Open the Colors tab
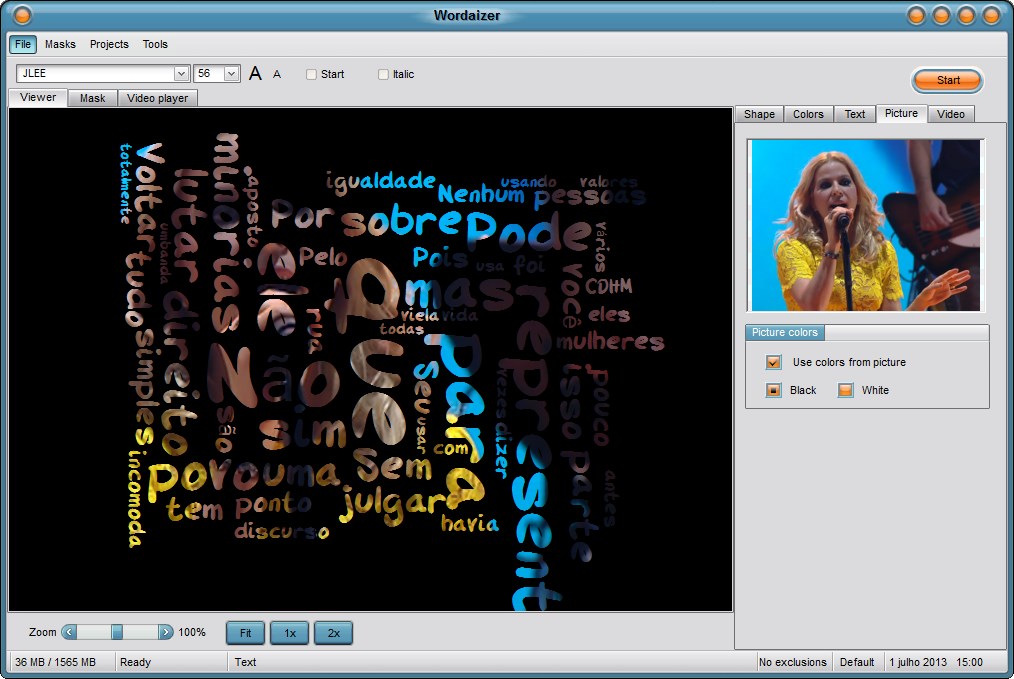 [x=808, y=114]
